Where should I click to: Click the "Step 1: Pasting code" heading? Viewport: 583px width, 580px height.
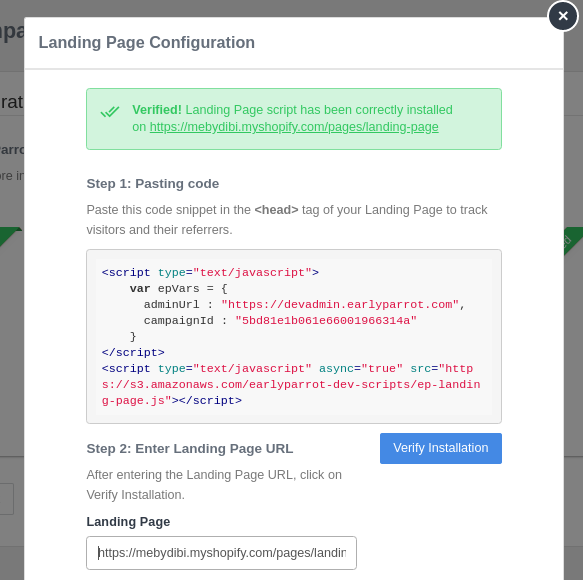152,184
